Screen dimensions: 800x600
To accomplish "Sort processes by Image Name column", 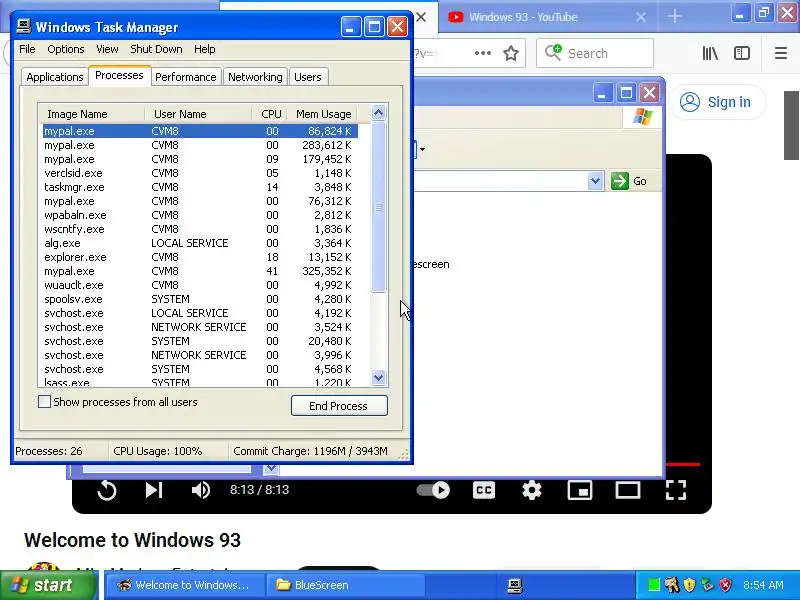I will pos(92,114).
